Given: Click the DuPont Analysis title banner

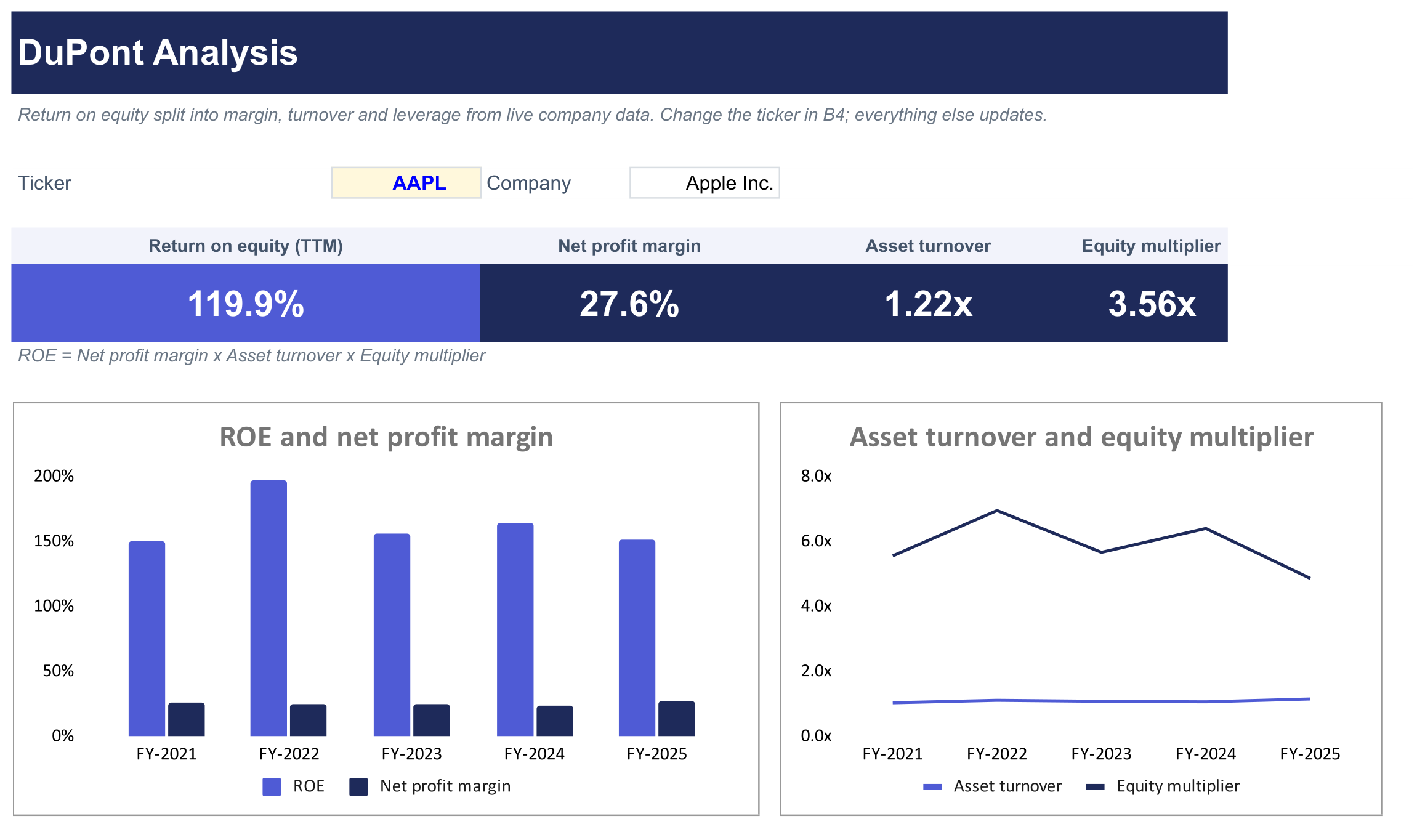Looking at the screenshot, I should coord(620,52).
